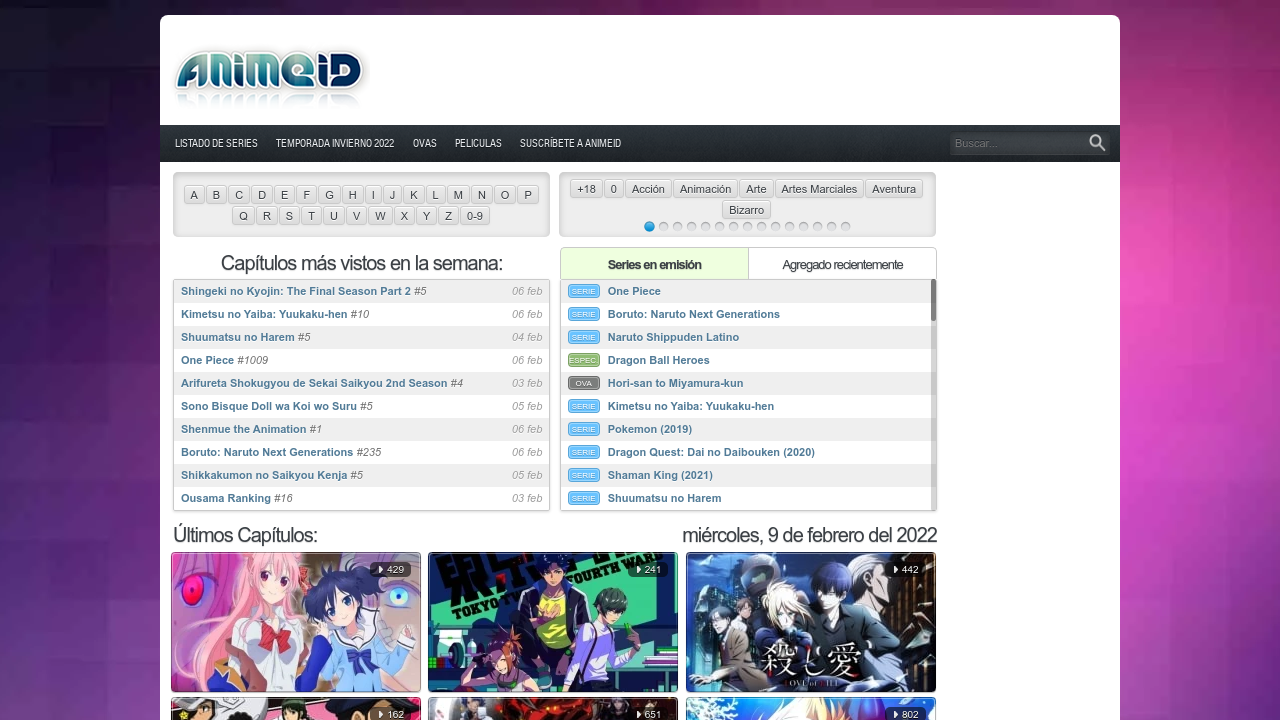Filter series by letter M

click(x=458, y=195)
